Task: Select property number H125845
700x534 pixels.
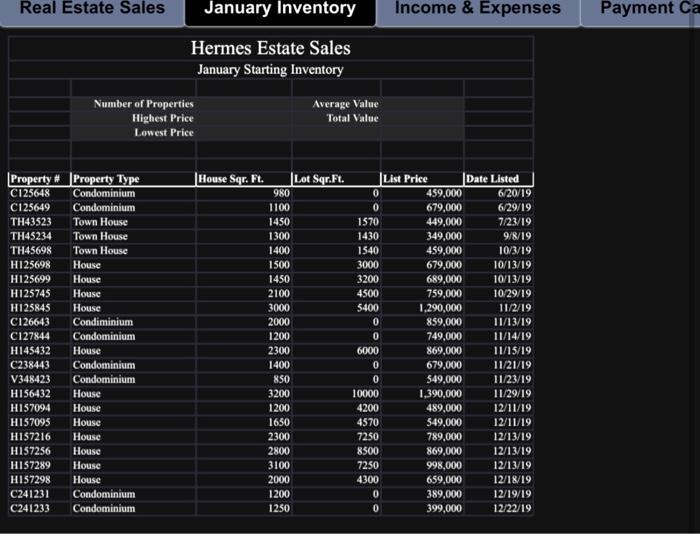Action: coord(39,308)
